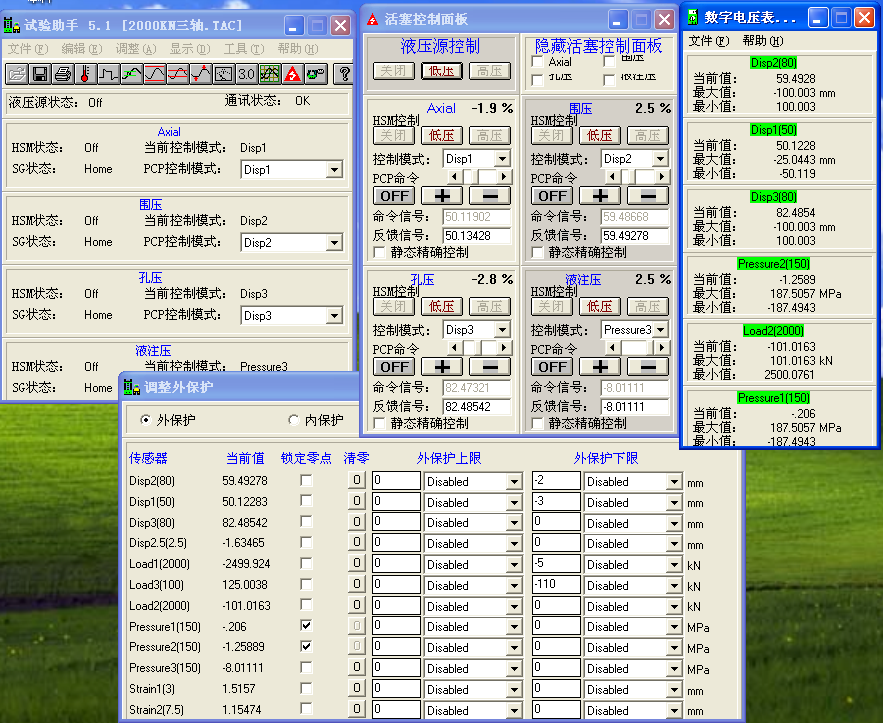Open the 工具 menu in 试验助手
The height and width of the screenshot is (723, 883).
pyautogui.click(x=244, y=49)
